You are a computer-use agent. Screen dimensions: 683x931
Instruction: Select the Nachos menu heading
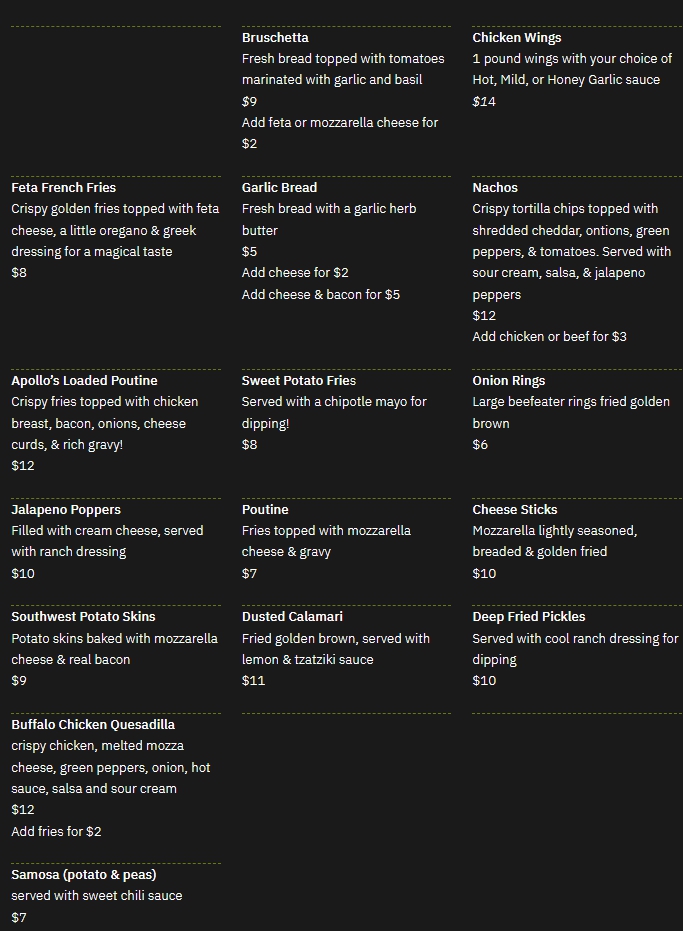click(x=495, y=188)
